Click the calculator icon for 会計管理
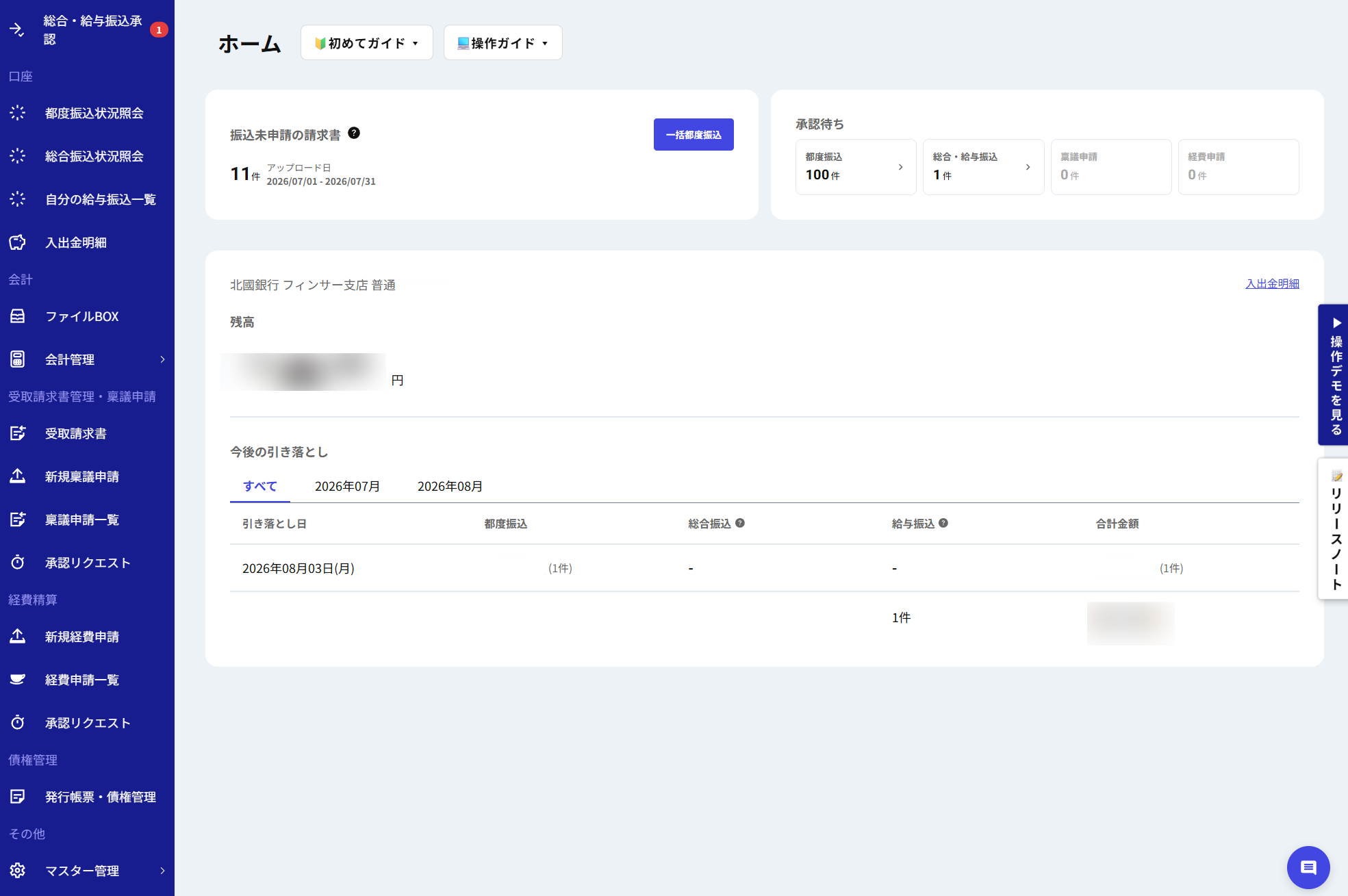The height and width of the screenshot is (896, 1348). click(x=17, y=359)
